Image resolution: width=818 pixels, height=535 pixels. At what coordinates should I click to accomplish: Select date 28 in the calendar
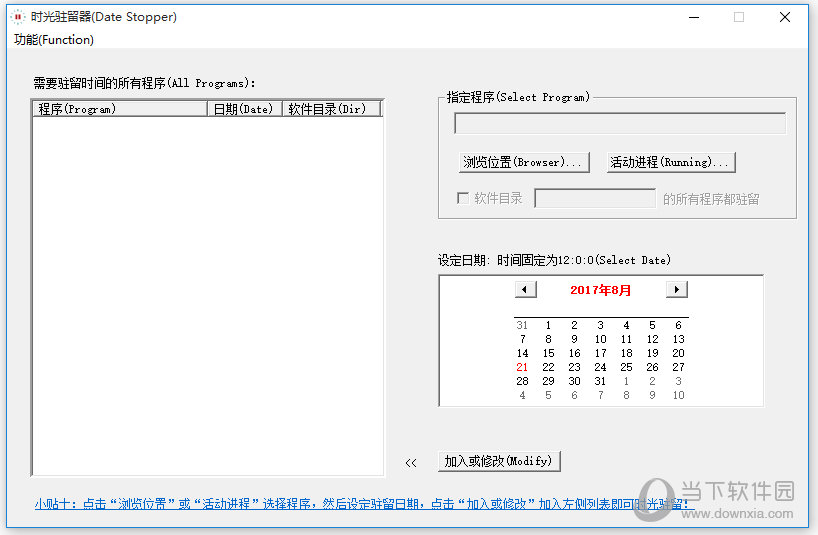[x=522, y=381]
